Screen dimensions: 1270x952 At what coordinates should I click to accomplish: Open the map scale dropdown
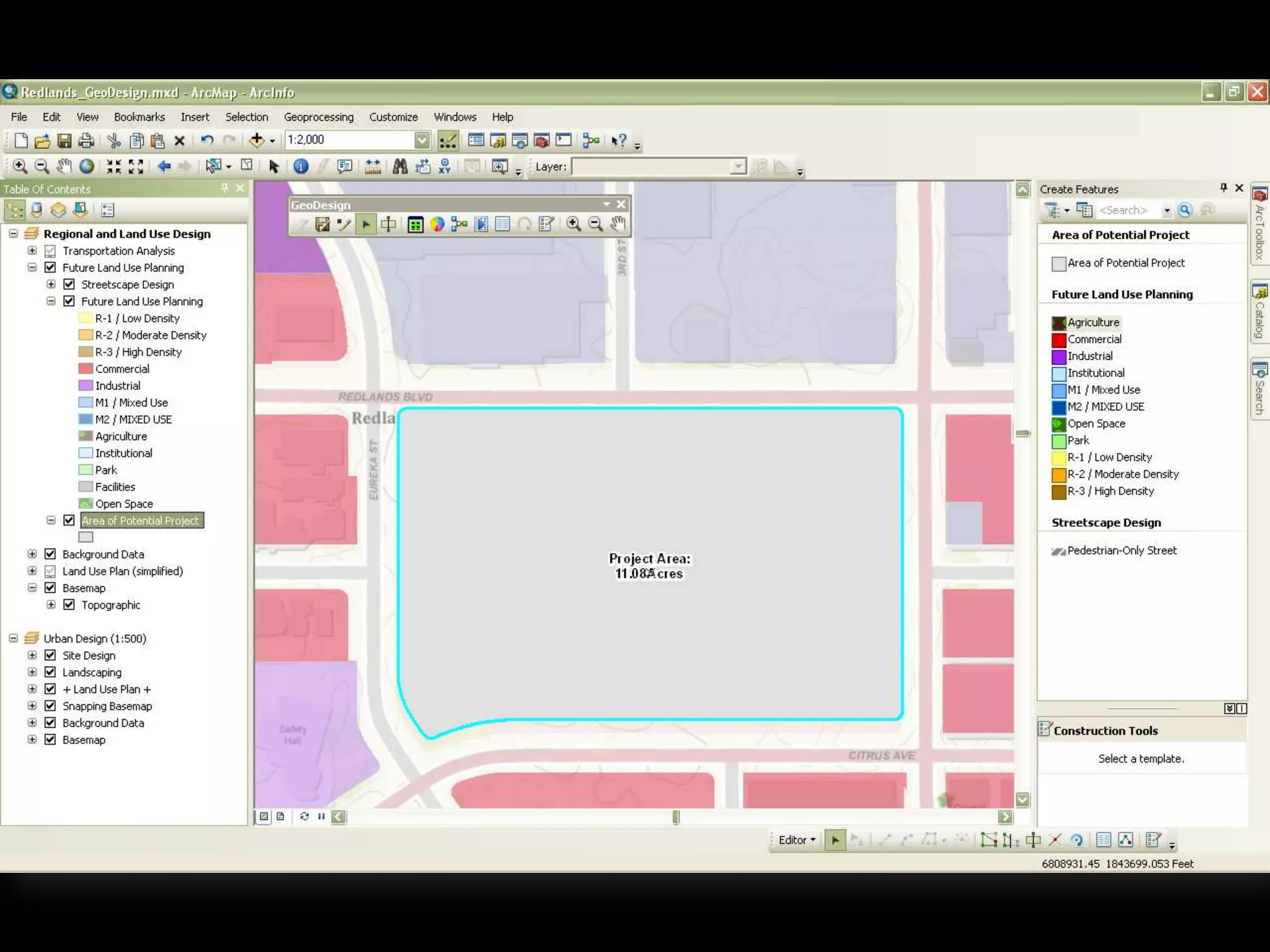click(x=422, y=140)
